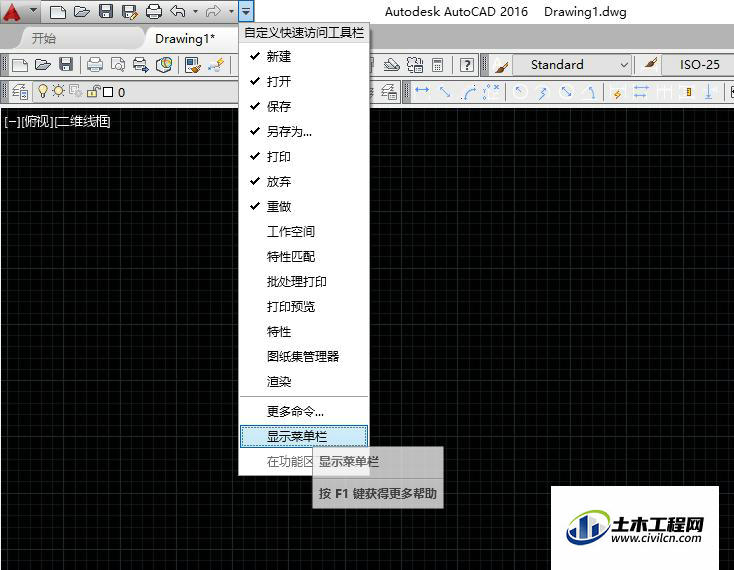Viewport: 734px width, 570px height.
Task: Select 特性 menu entry
Action: tap(303, 332)
